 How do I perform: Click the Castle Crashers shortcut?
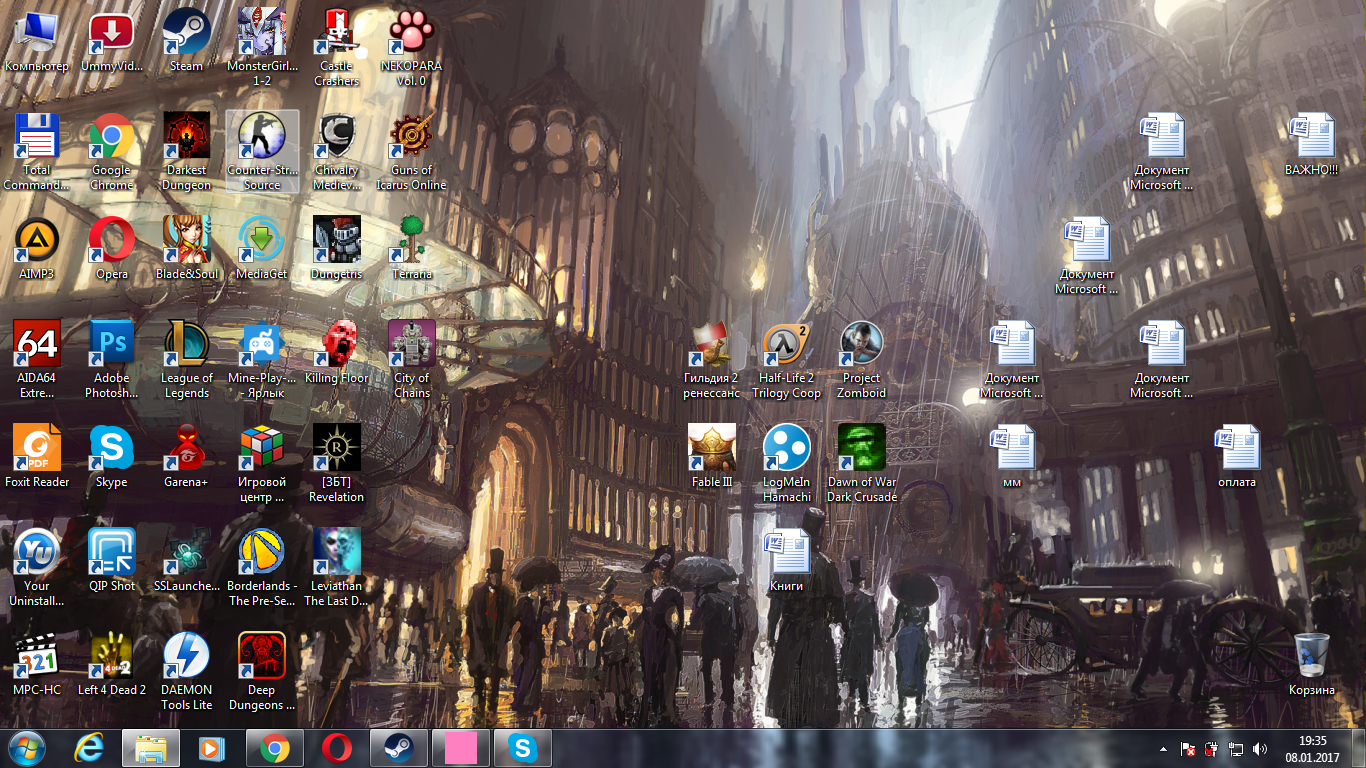click(337, 49)
